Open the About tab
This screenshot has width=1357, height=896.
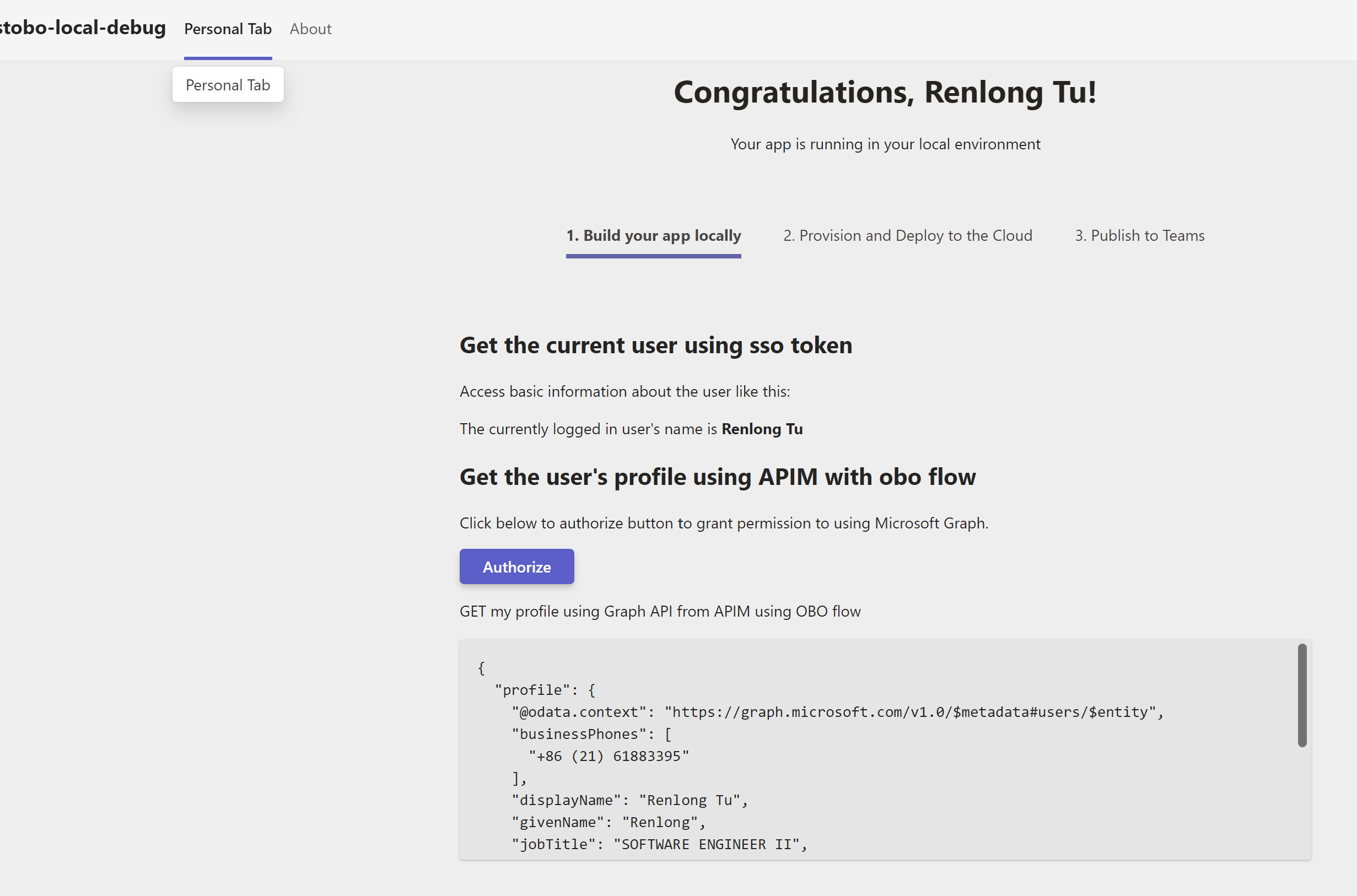click(310, 29)
